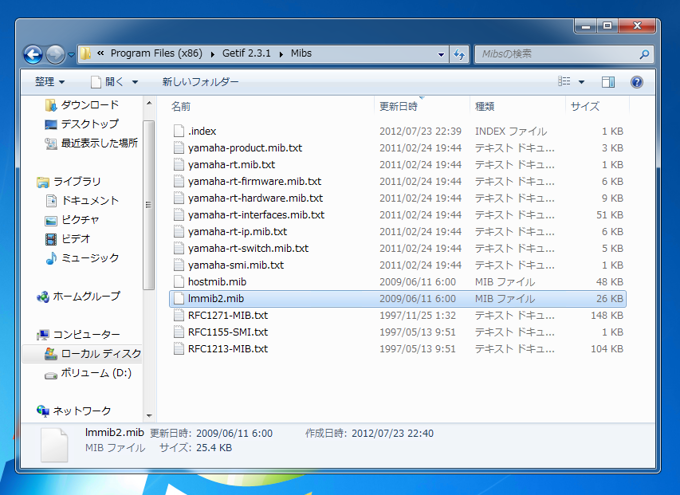The width and height of the screenshot is (680, 495).
Task: Click the hostmib.mib file icon
Action: coord(179,282)
